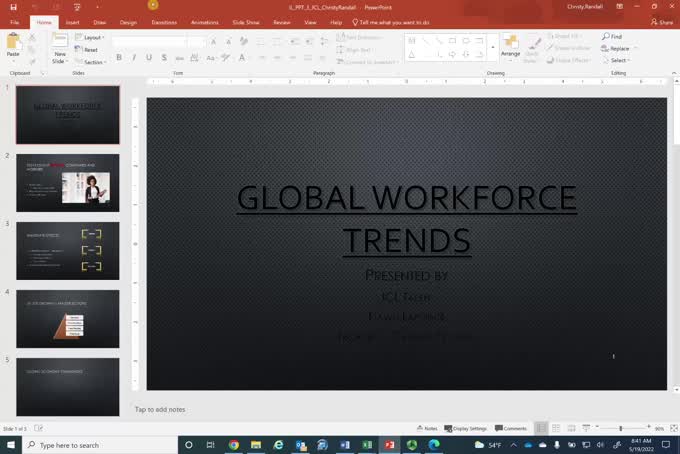This screenshot has height=454, width=680.
Task: Switch to the View tab
Action: pyautogui.click(x=310, y=22)
